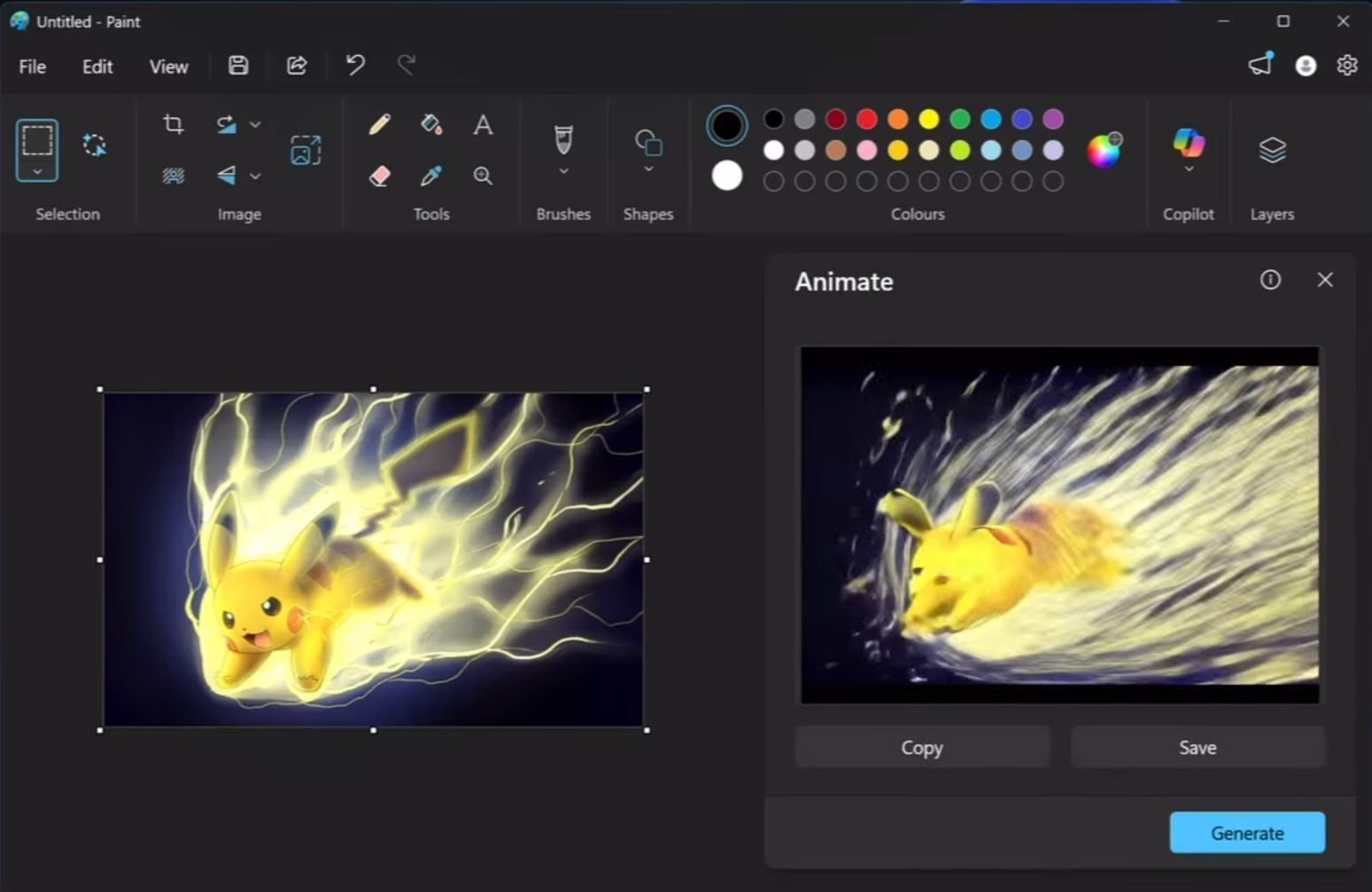Select the yellow colour swatch
This screenshot has height=892, width=1372.
928,118
